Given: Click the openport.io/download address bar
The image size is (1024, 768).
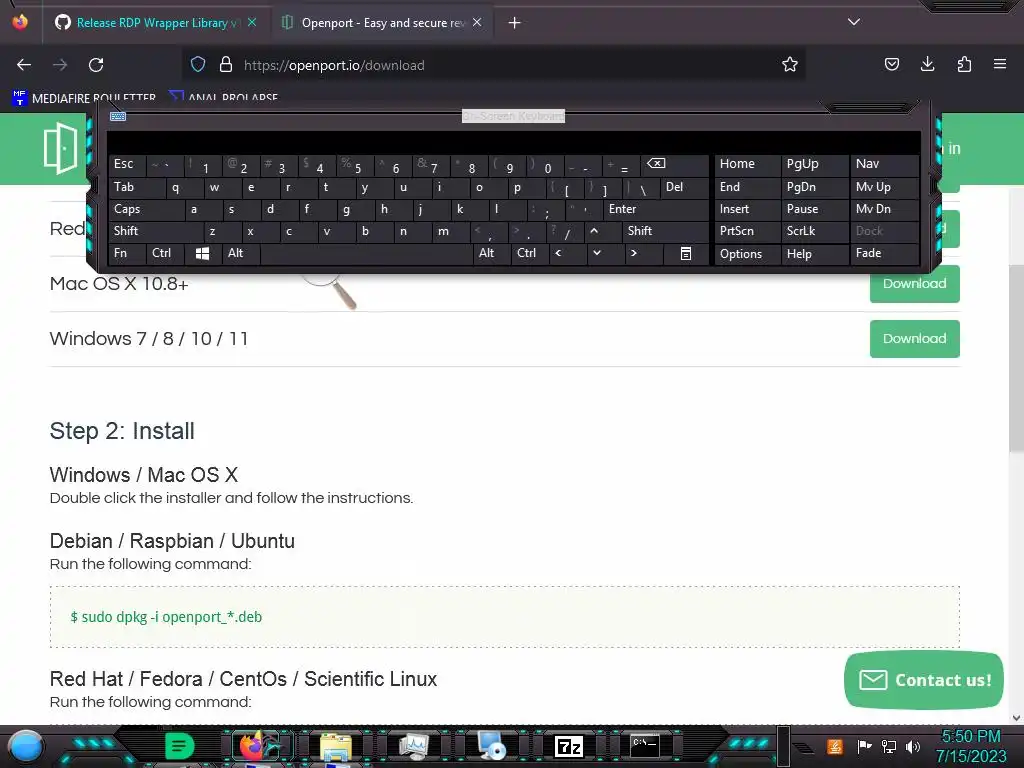Looking at the screenshot, I should click(x=496, y=65).
